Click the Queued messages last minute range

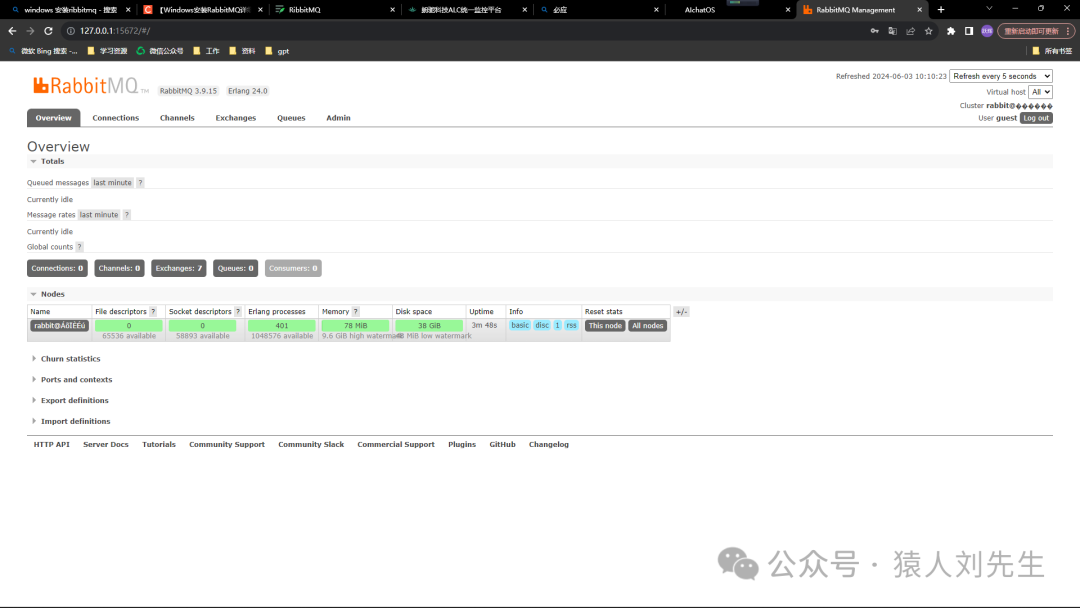(112, 182)
